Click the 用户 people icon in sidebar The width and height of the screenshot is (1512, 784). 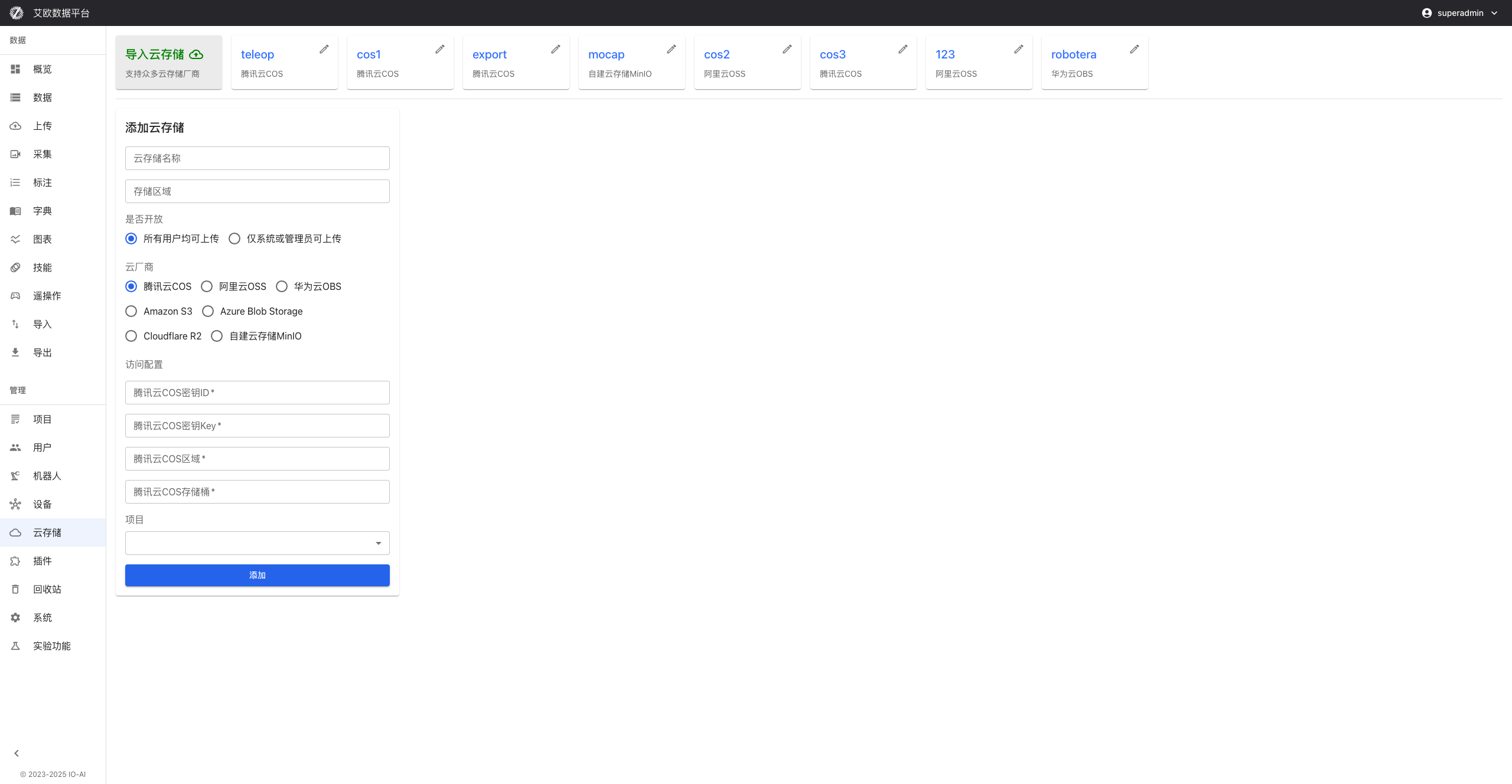click(x=15, y=447)
